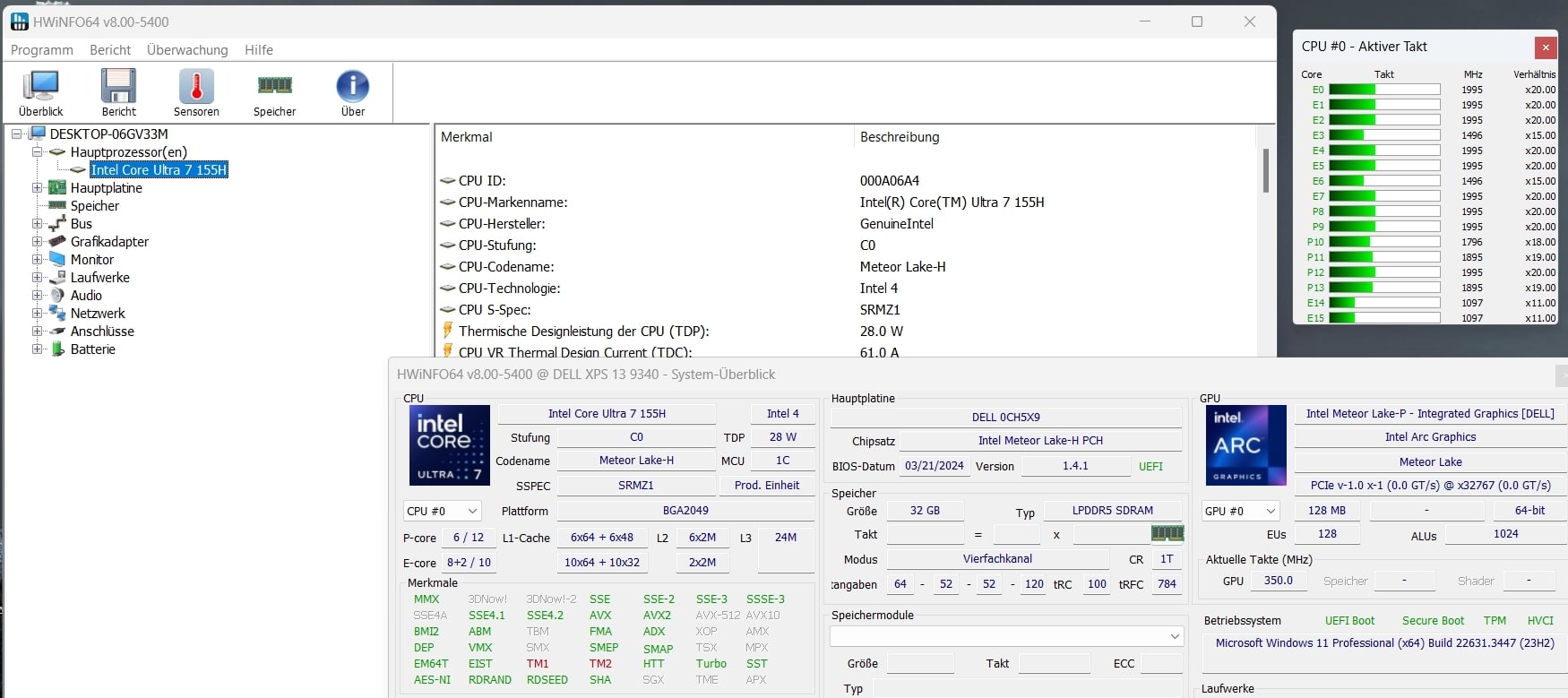Expand the Hauptplatine tree node
The image size is (1568, 698).
tap(38, 188)
